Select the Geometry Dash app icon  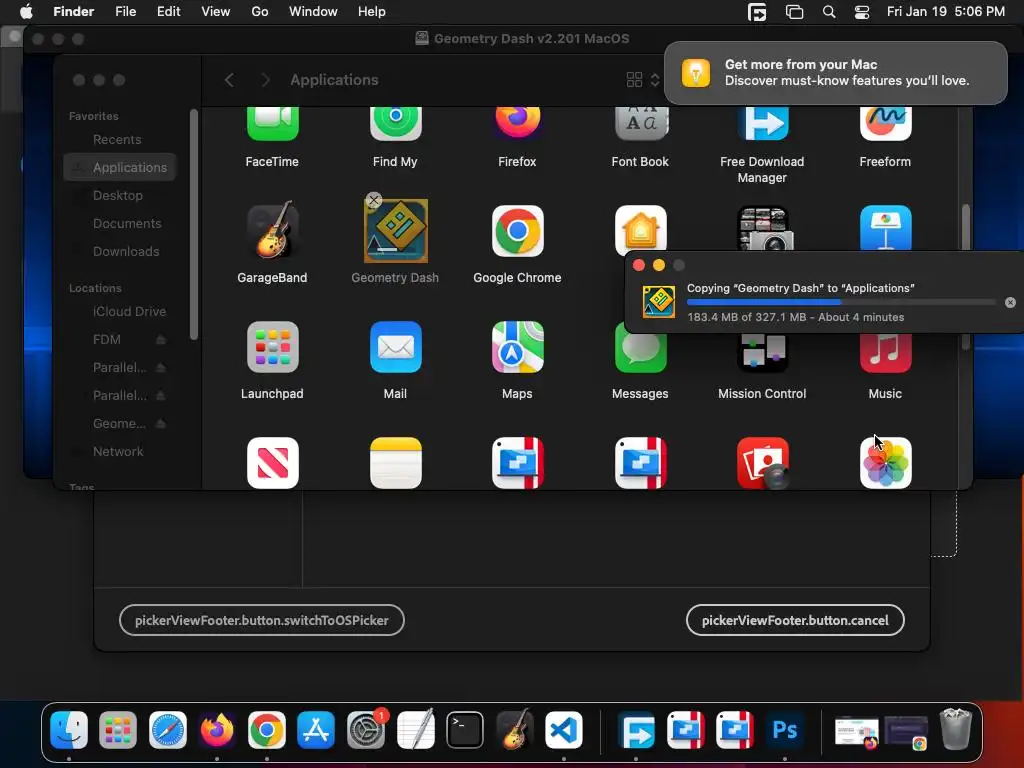coord(395,231)
